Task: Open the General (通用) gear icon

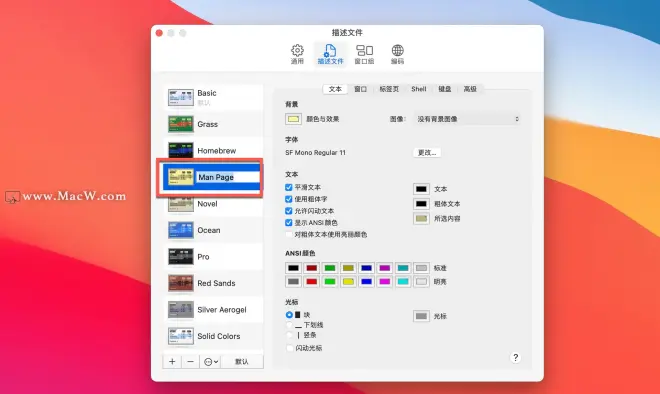Action: point(297,54)
